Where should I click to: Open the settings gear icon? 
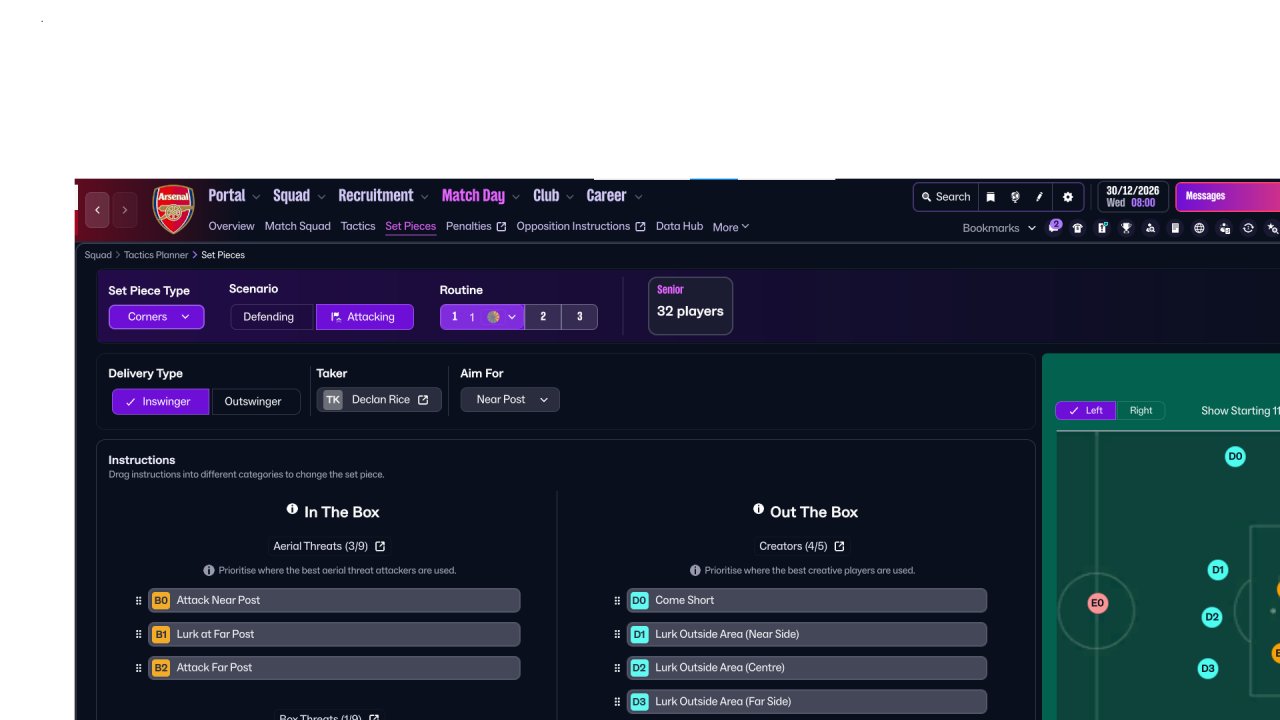tap(1068, 197)
